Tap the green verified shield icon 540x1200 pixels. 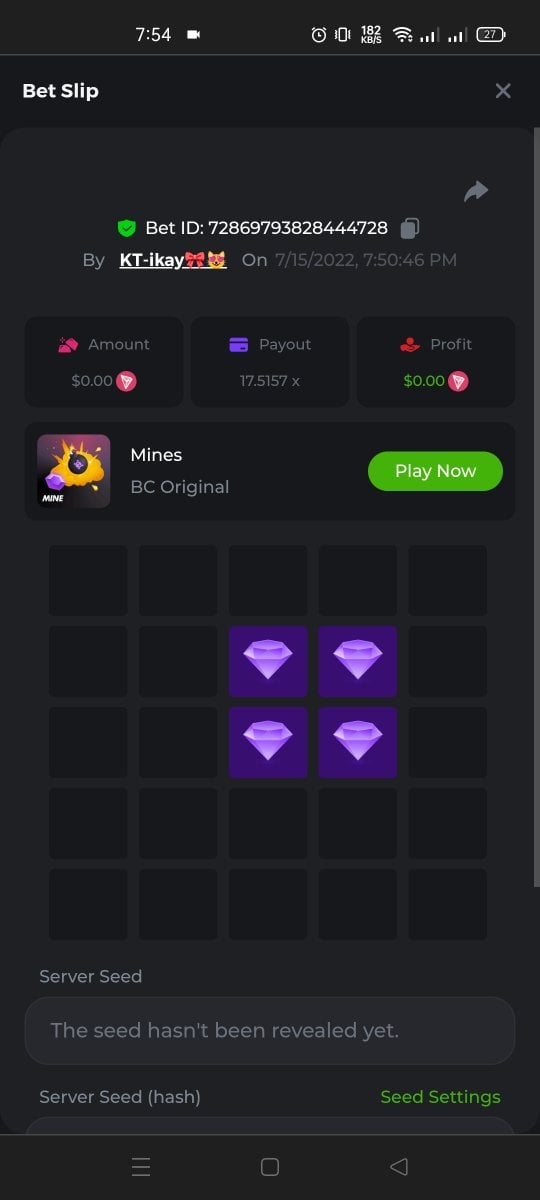click(126, 228)
